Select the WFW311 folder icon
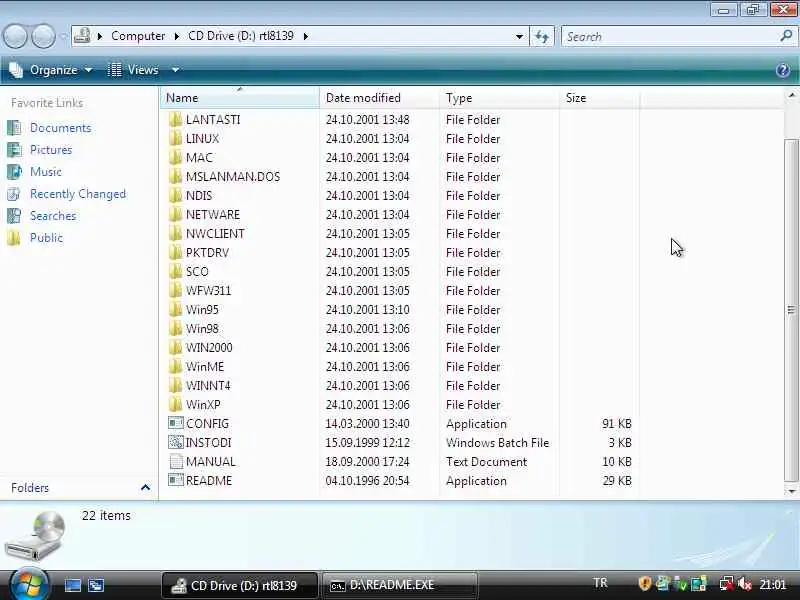The width and height of the screenshot is (800, 600). coord(176,290)
